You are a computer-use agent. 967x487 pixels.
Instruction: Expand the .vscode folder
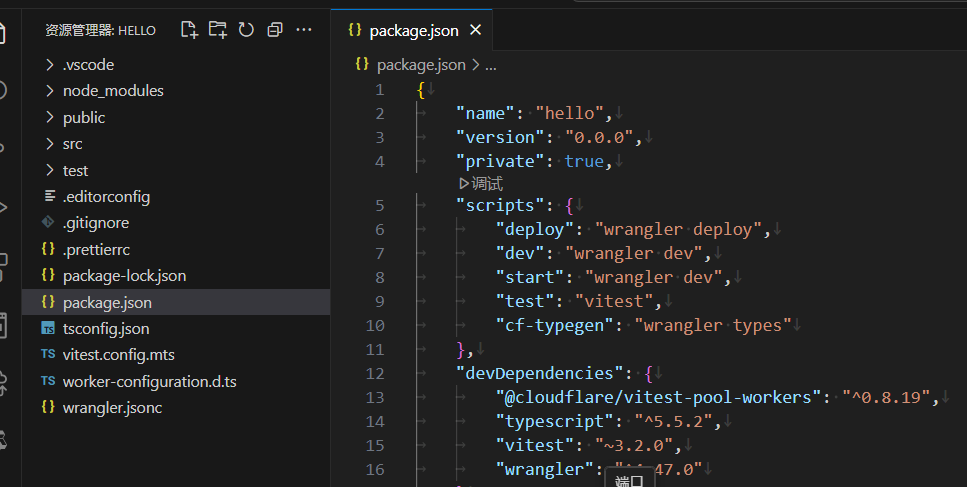click(88, 65)
